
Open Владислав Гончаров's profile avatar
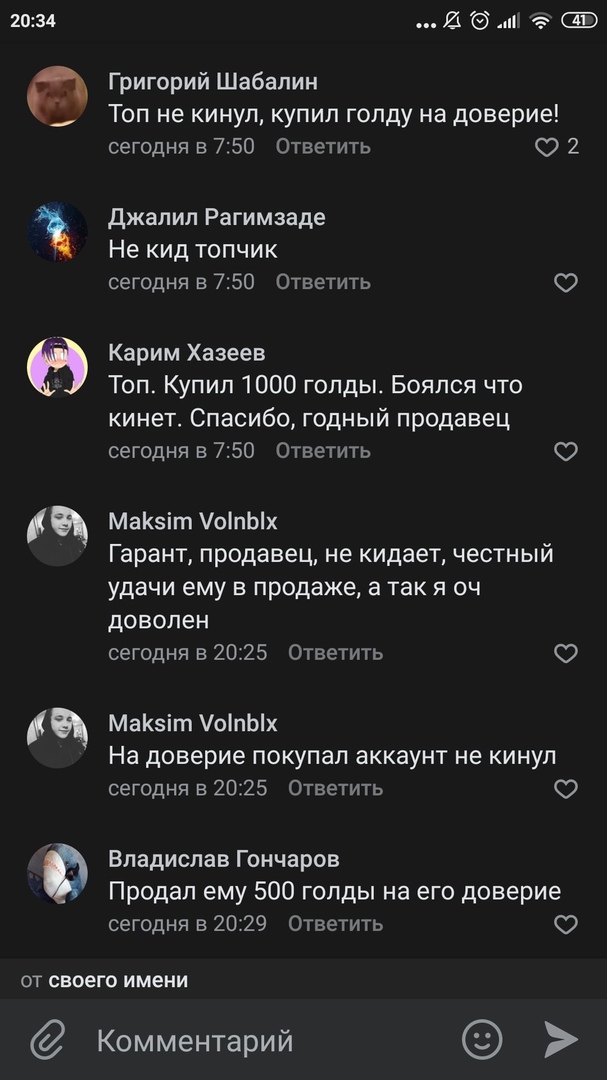point(57,873)
